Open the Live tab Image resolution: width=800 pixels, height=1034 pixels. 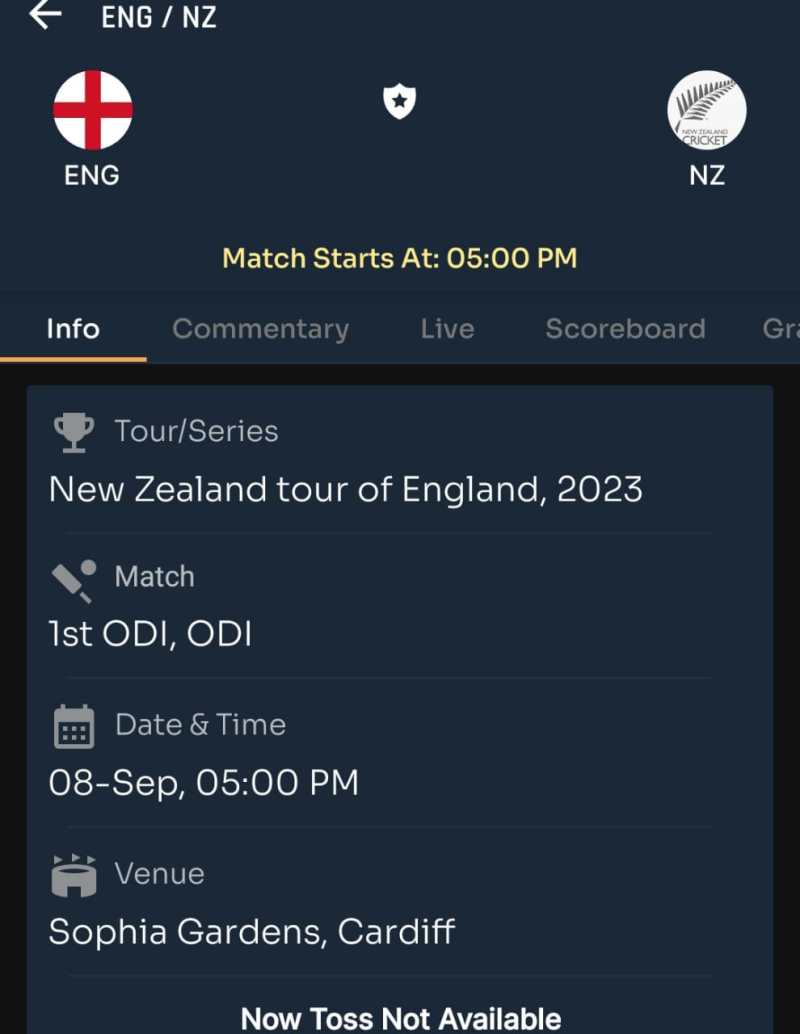click(447, 329)
